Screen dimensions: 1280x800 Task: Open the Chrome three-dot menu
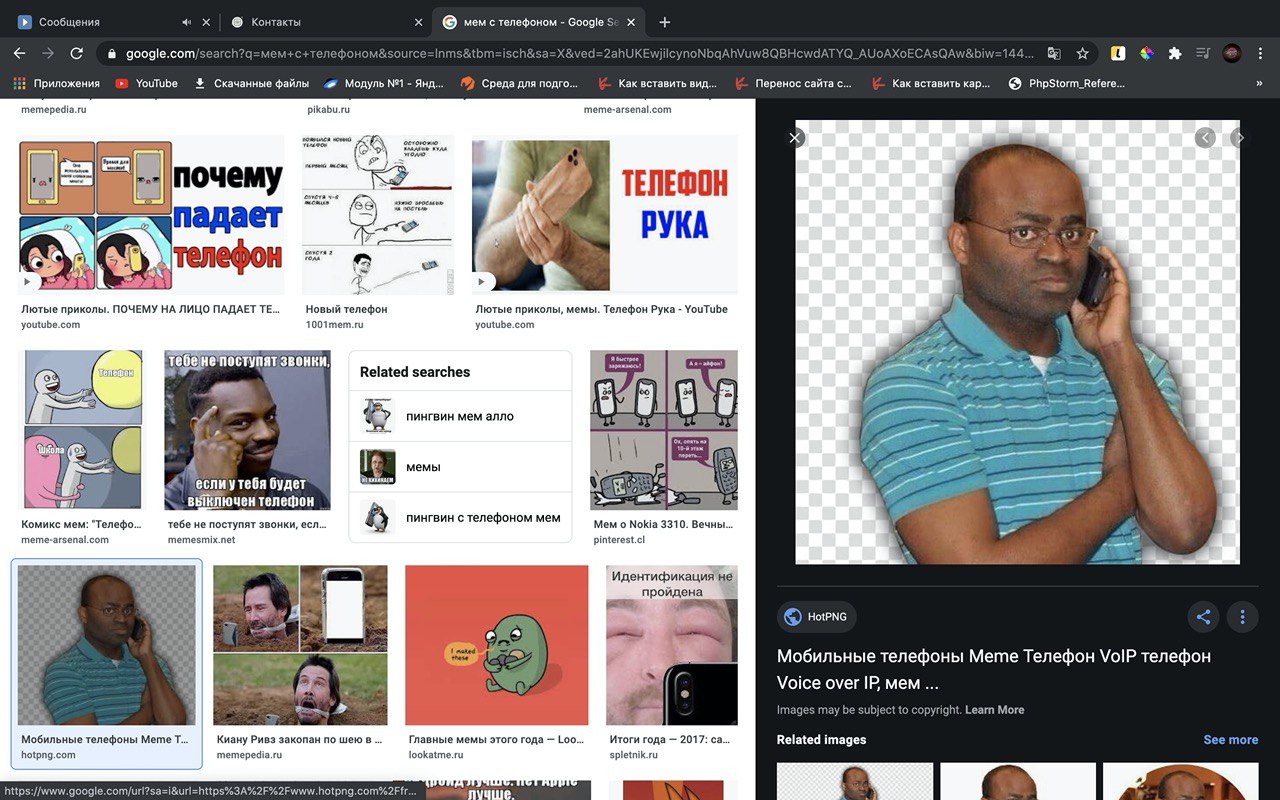[x=1261, y=53]
